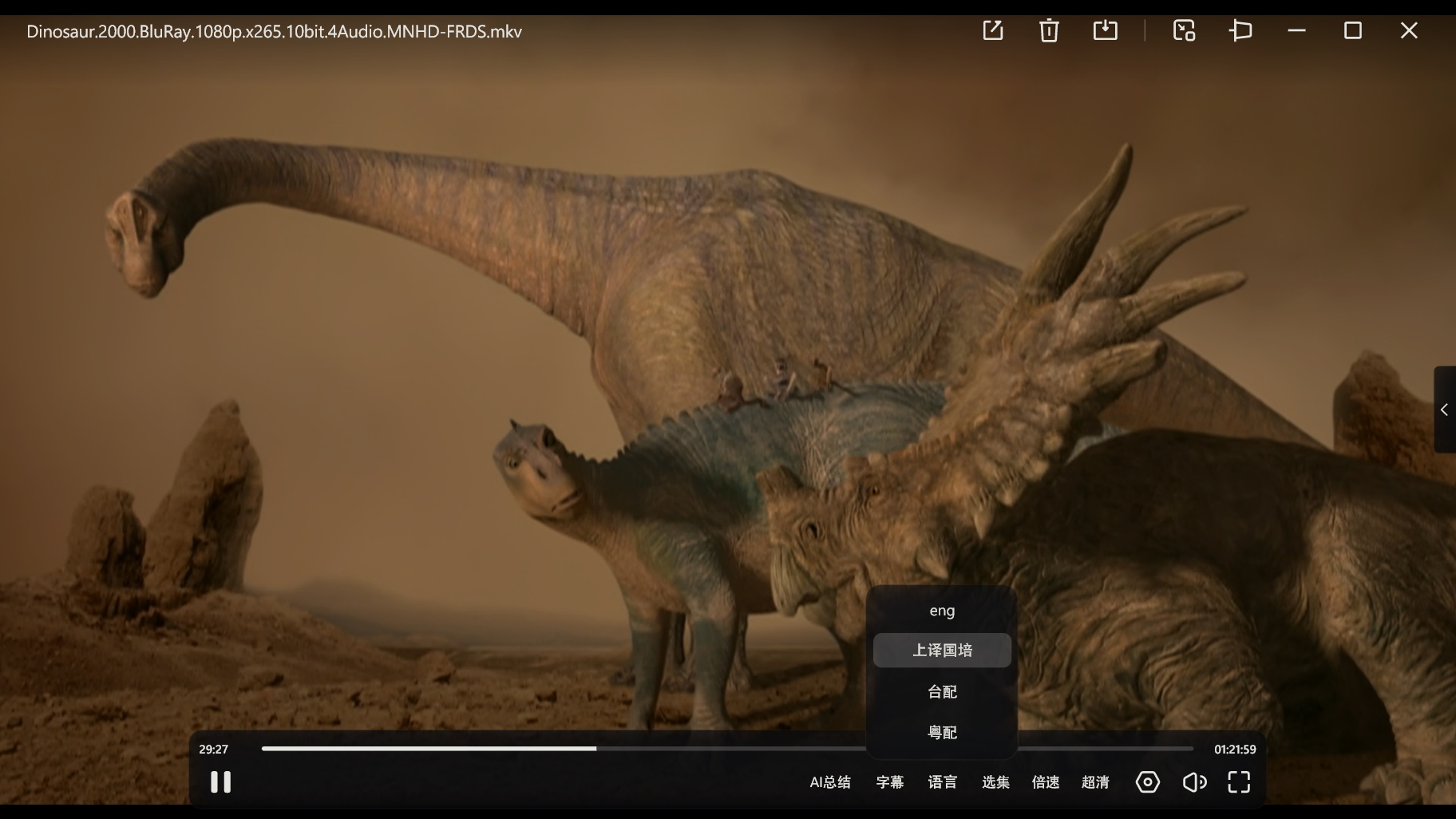Click the AI总结 summary button
This screenshot has height=819, width=1456.
point(830,782)
